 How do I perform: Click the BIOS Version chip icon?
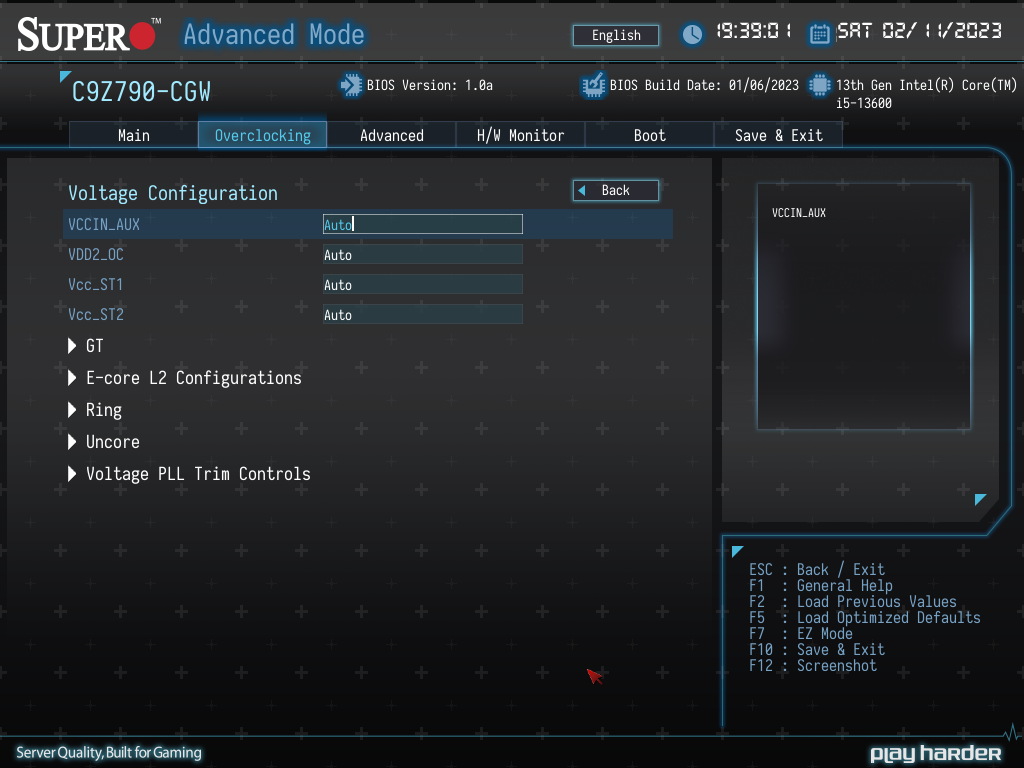[351, 86]
